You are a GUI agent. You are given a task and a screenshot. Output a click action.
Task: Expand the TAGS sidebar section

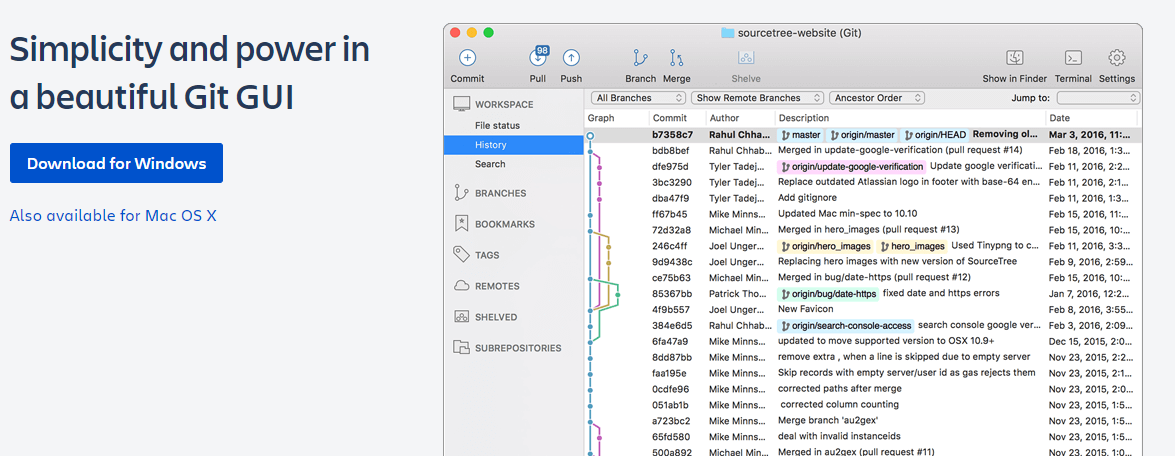click(x=486, y=255)
